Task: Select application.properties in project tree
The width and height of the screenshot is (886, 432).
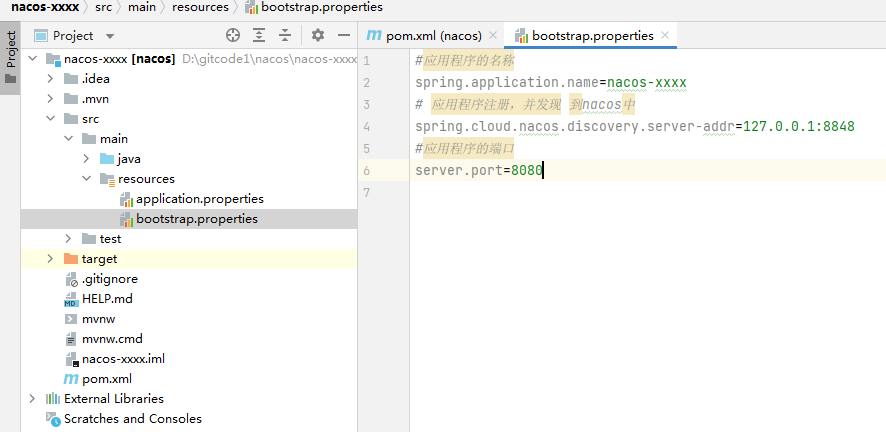Action: pyautogui.click(x=199, y=199)
